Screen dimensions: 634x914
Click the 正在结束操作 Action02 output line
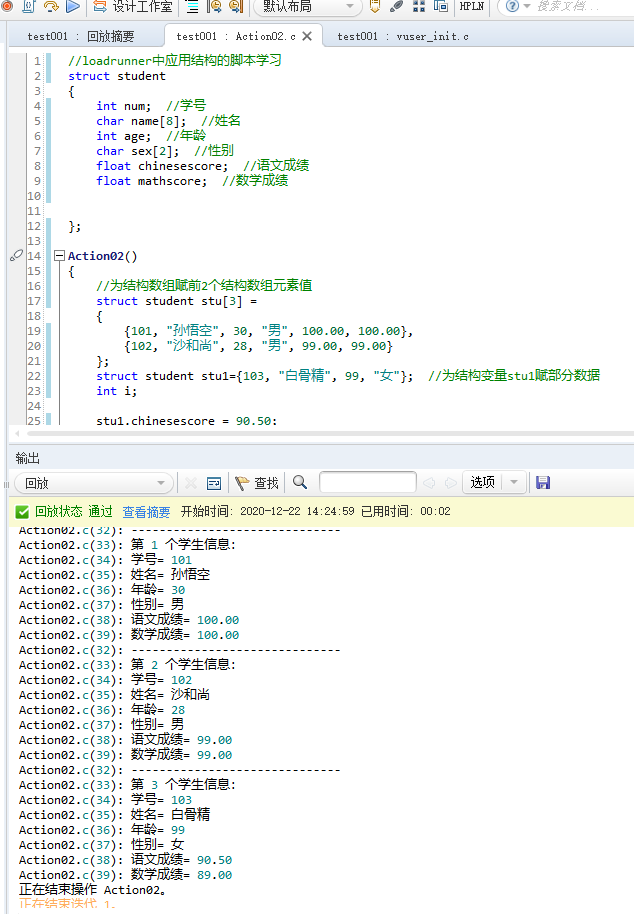click(92, 890)
